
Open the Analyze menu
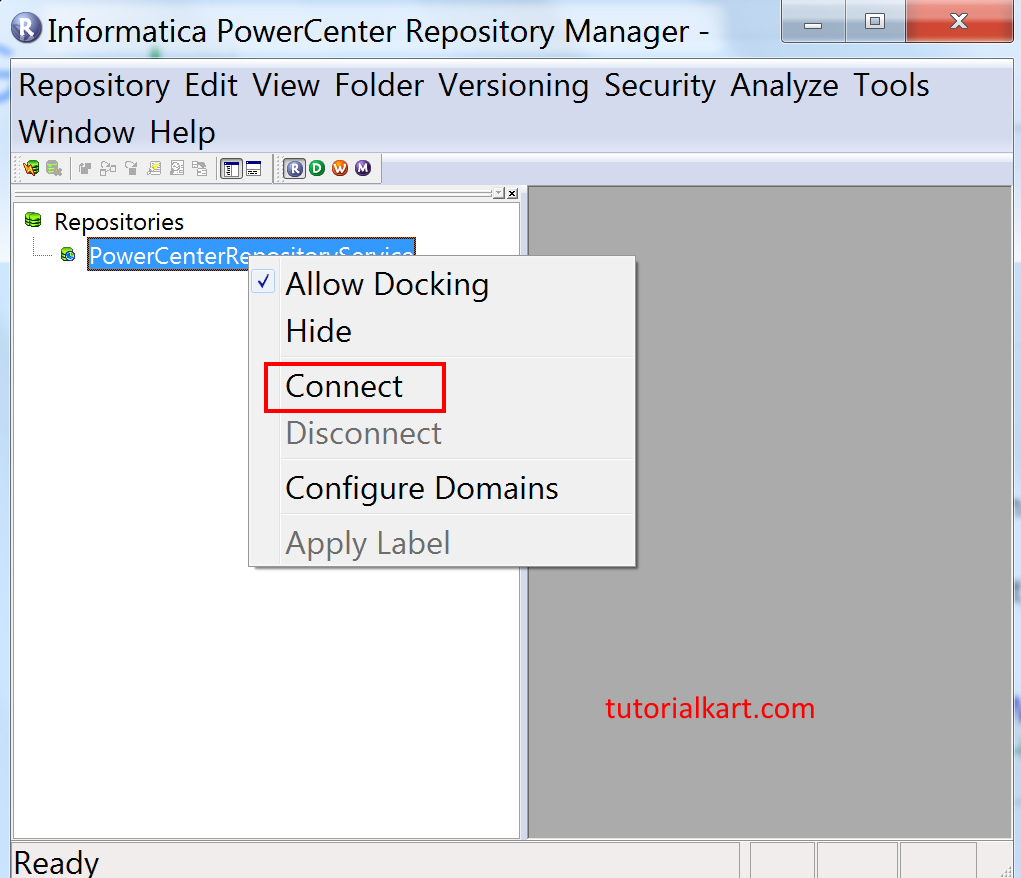click(784, 86)
